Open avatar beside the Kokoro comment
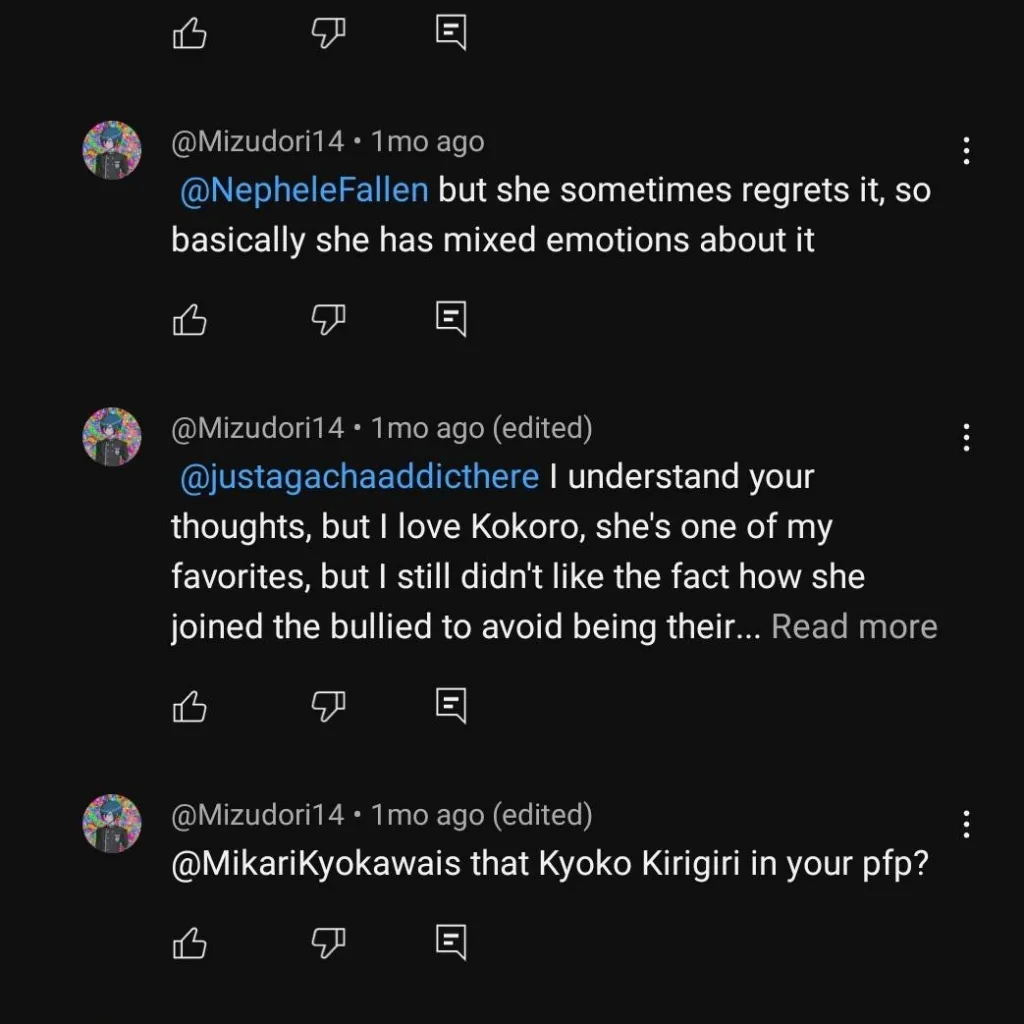Image resolution: width=1024 pixels, height=1024 pixels. click(111, 436)
